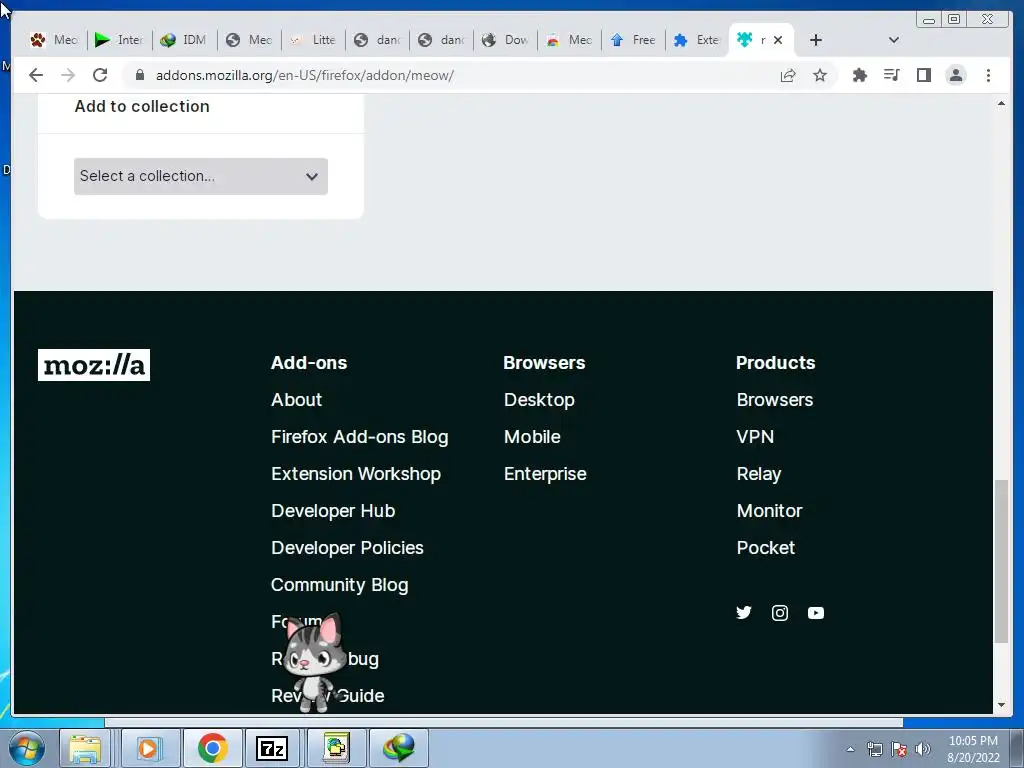Image resolution: width=1024 pixels, height=768 pixels.
Task: Open the side panel icon
Action: tap(923, 75)
